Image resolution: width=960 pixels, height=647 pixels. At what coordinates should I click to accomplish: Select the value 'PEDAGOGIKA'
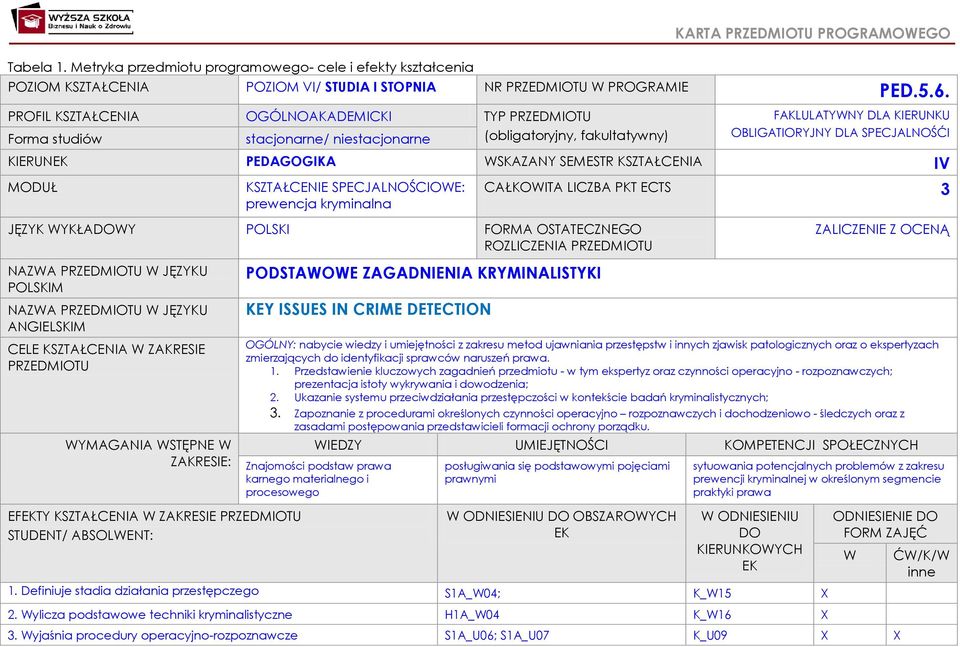(x=290, y=162)
